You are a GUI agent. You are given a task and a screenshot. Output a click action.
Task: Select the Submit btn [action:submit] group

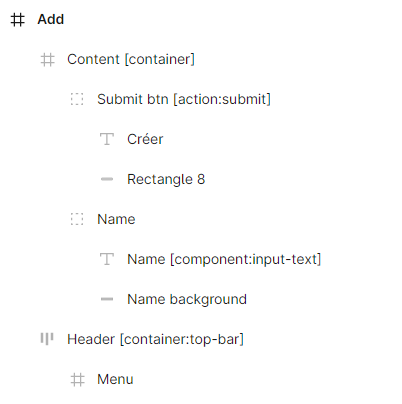click(184, 99)
